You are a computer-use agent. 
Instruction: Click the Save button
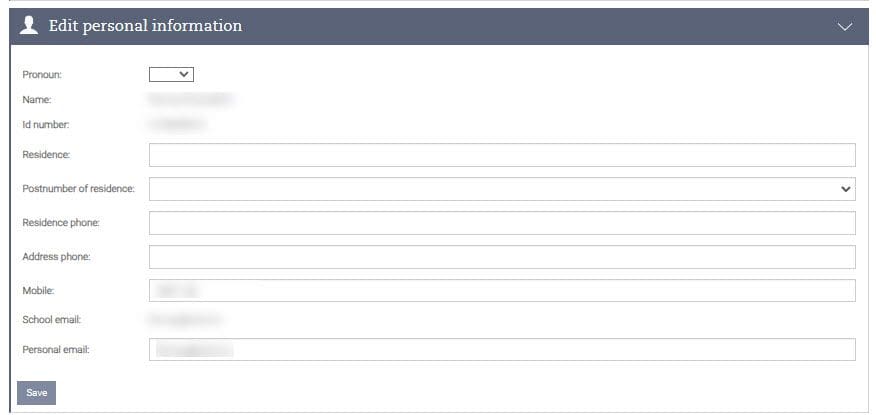(x=36, y=393)
